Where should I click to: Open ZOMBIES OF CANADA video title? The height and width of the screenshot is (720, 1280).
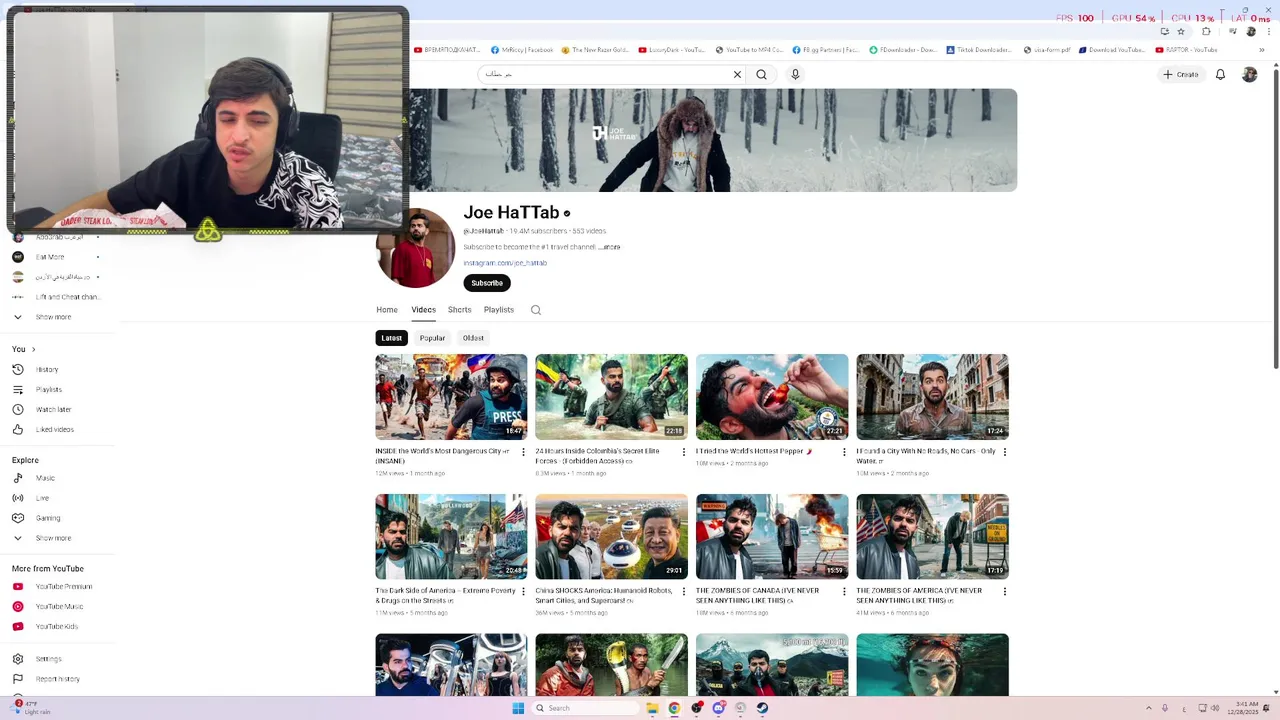tap(758, 595)
